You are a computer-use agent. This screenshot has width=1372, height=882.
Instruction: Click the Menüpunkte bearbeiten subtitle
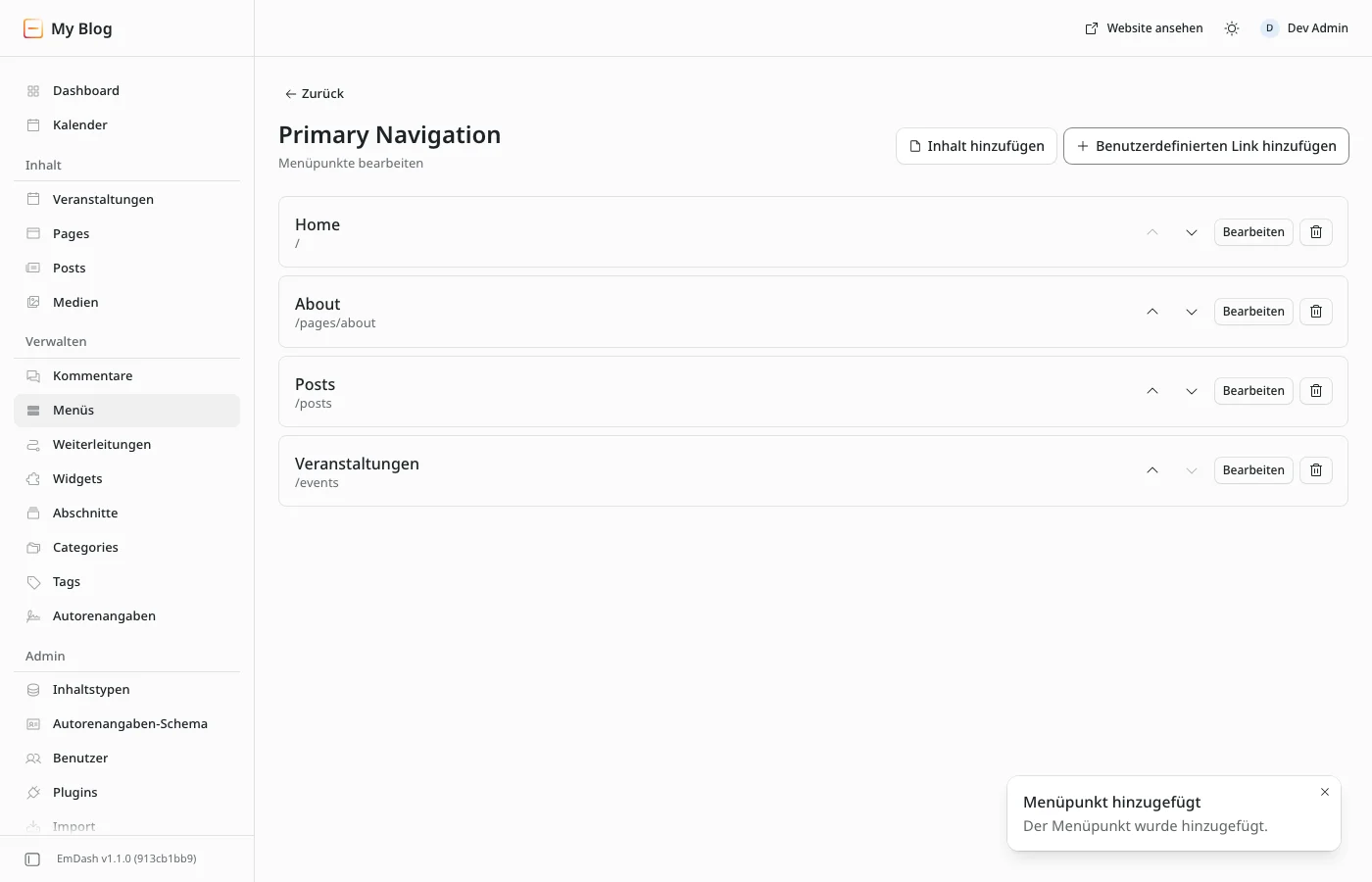tap(351, 164)
